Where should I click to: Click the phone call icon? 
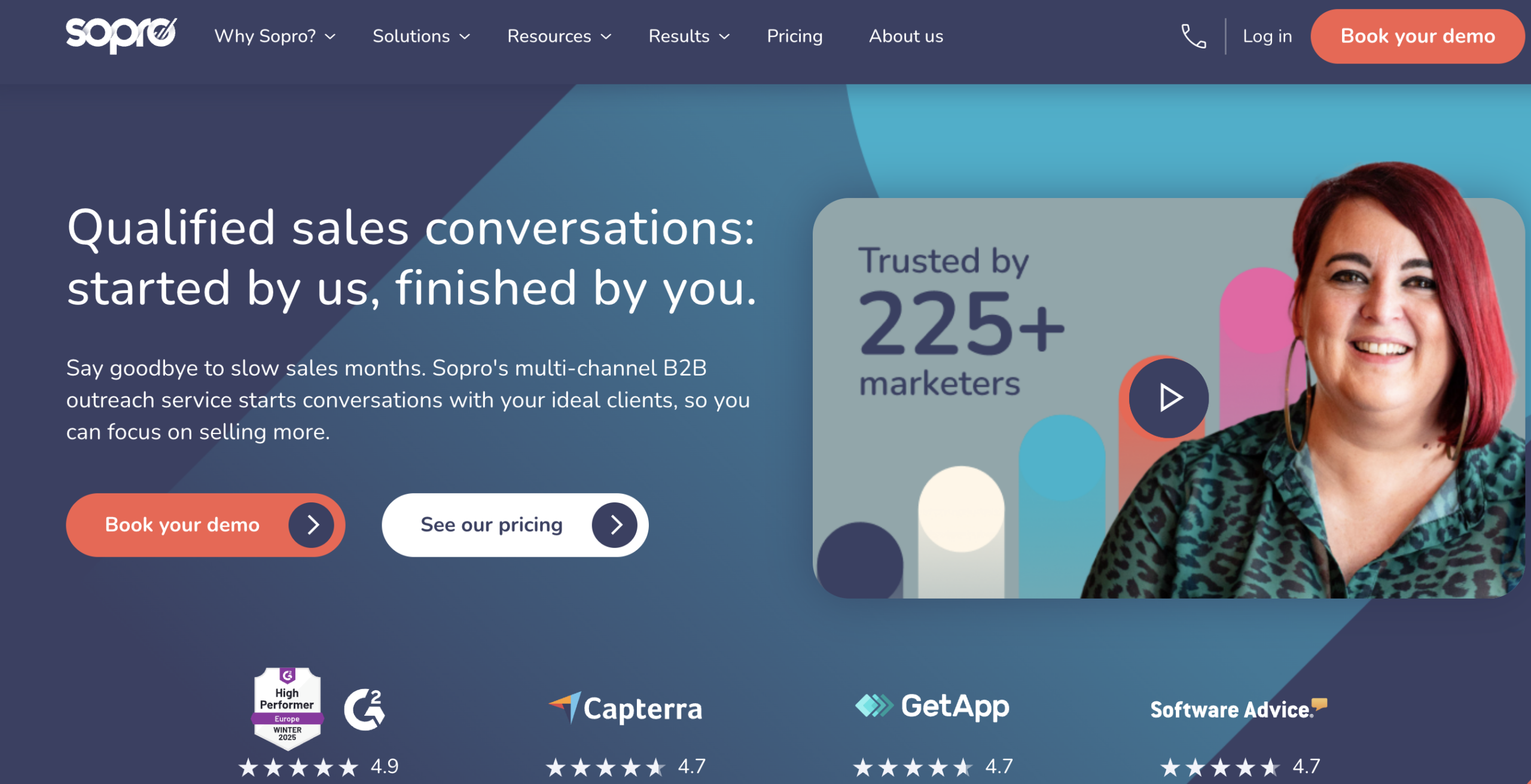coord(1193,36)
